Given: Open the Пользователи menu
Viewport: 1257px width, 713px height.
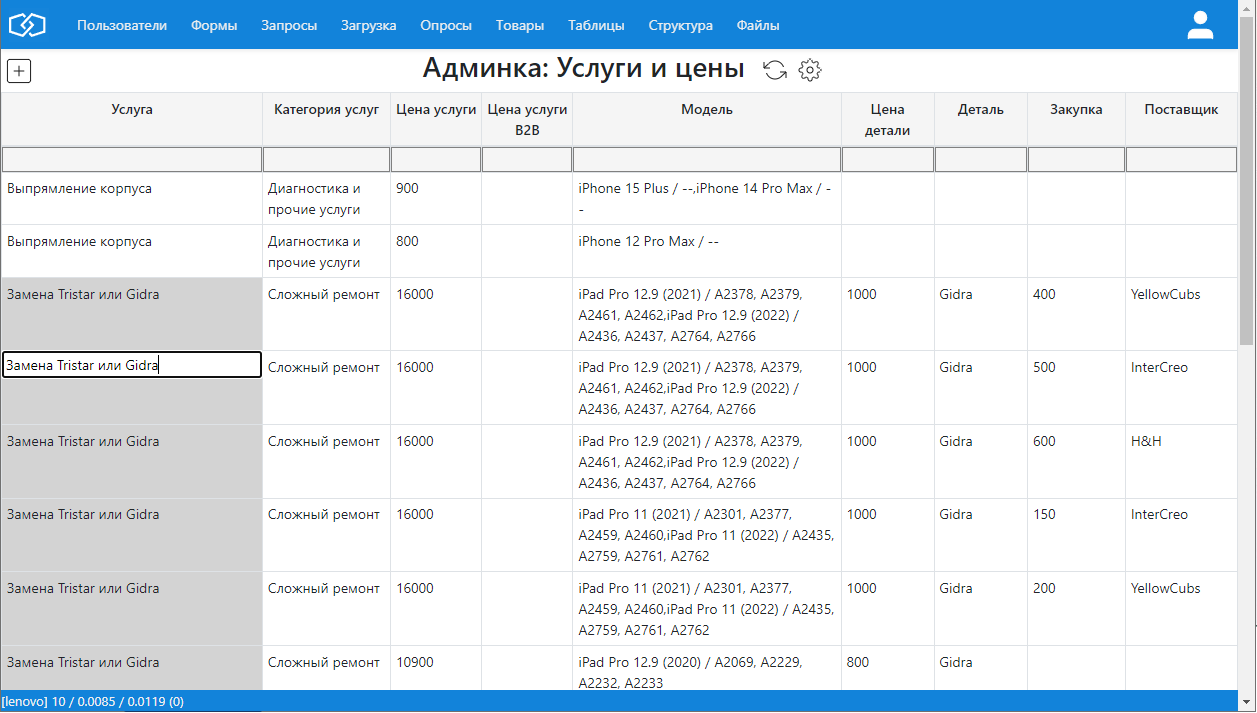Looking at the screenshot, I should 122,26.
